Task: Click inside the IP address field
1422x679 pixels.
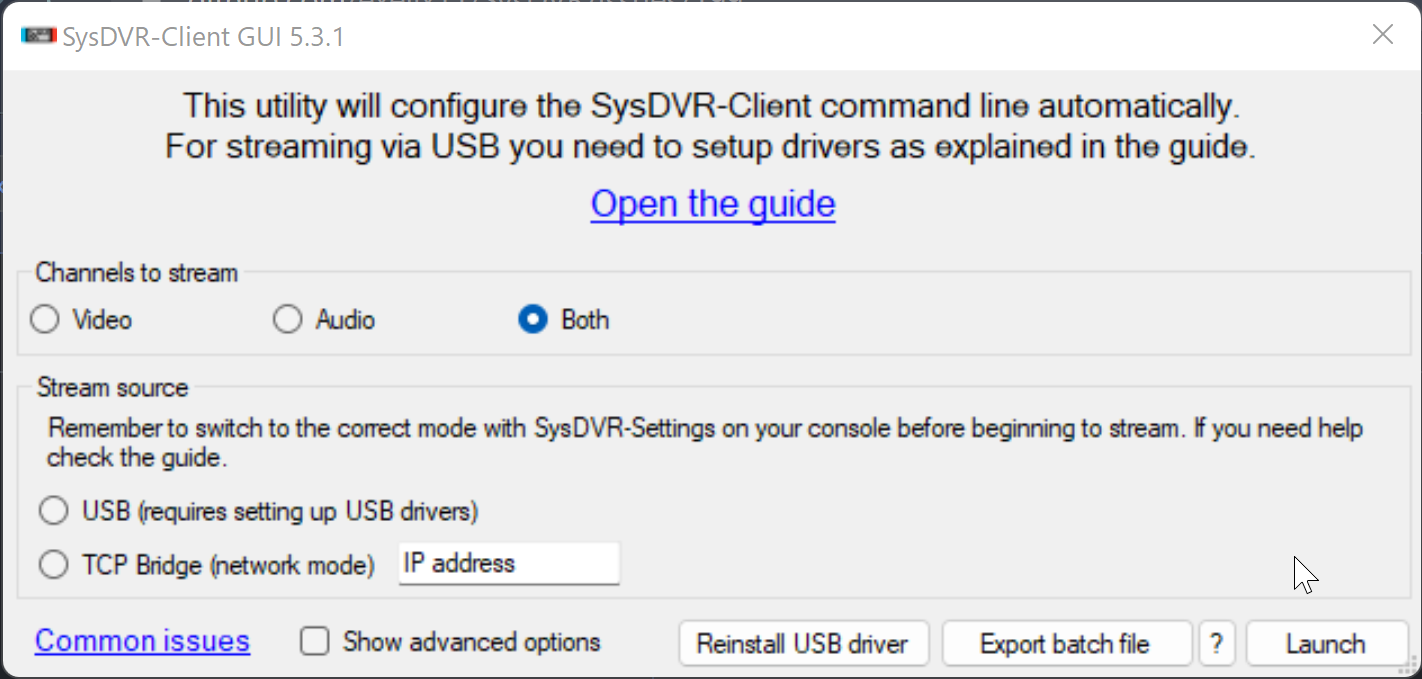Action: click(508, 563)
